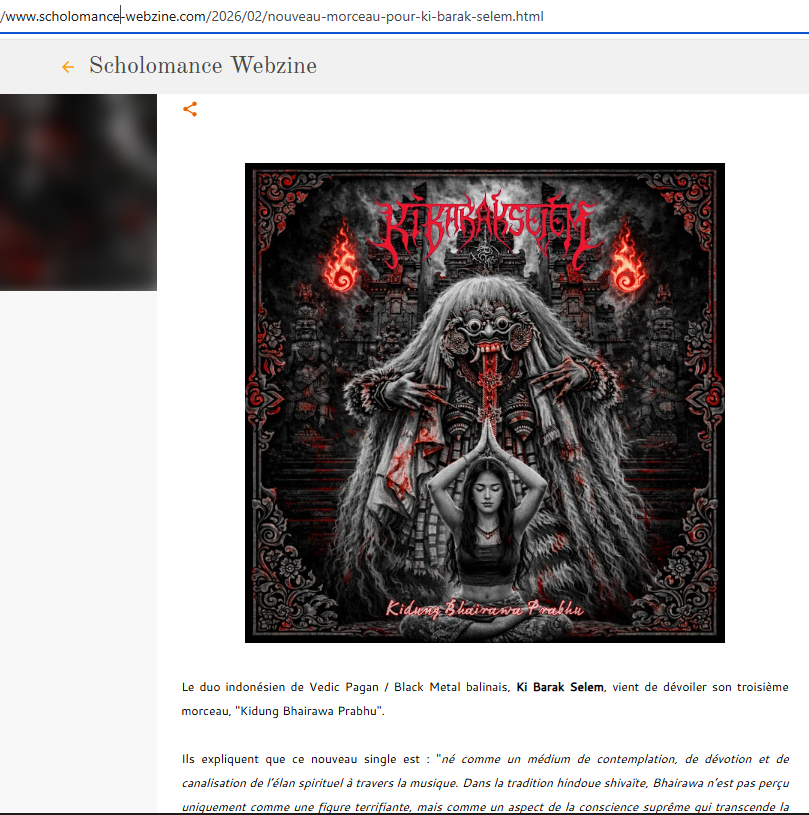Open the Ki Barak Selem album cover image

[x=485, y=403]
